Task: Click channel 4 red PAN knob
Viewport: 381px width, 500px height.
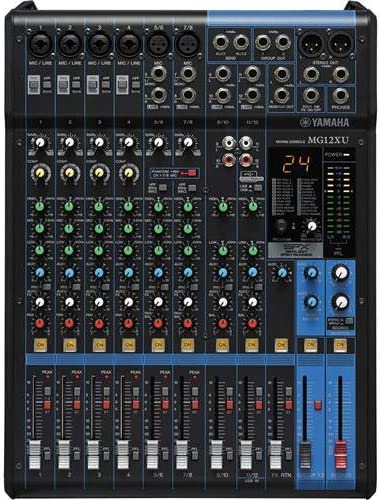Action: pyautogui.click(x=128, y=323)
